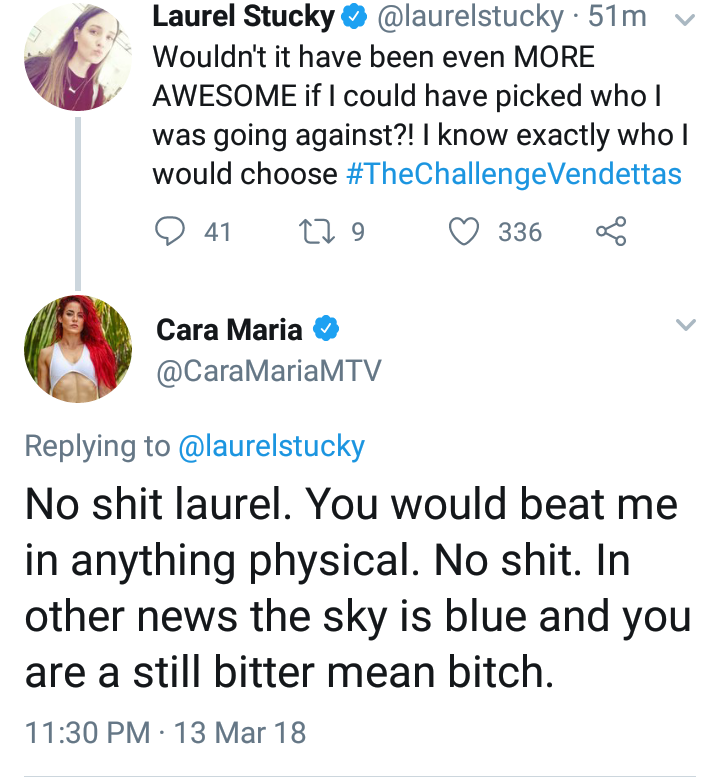Click the reply speech bubble icon
Viewport: 720px width, 784px height.
[170, 232]
